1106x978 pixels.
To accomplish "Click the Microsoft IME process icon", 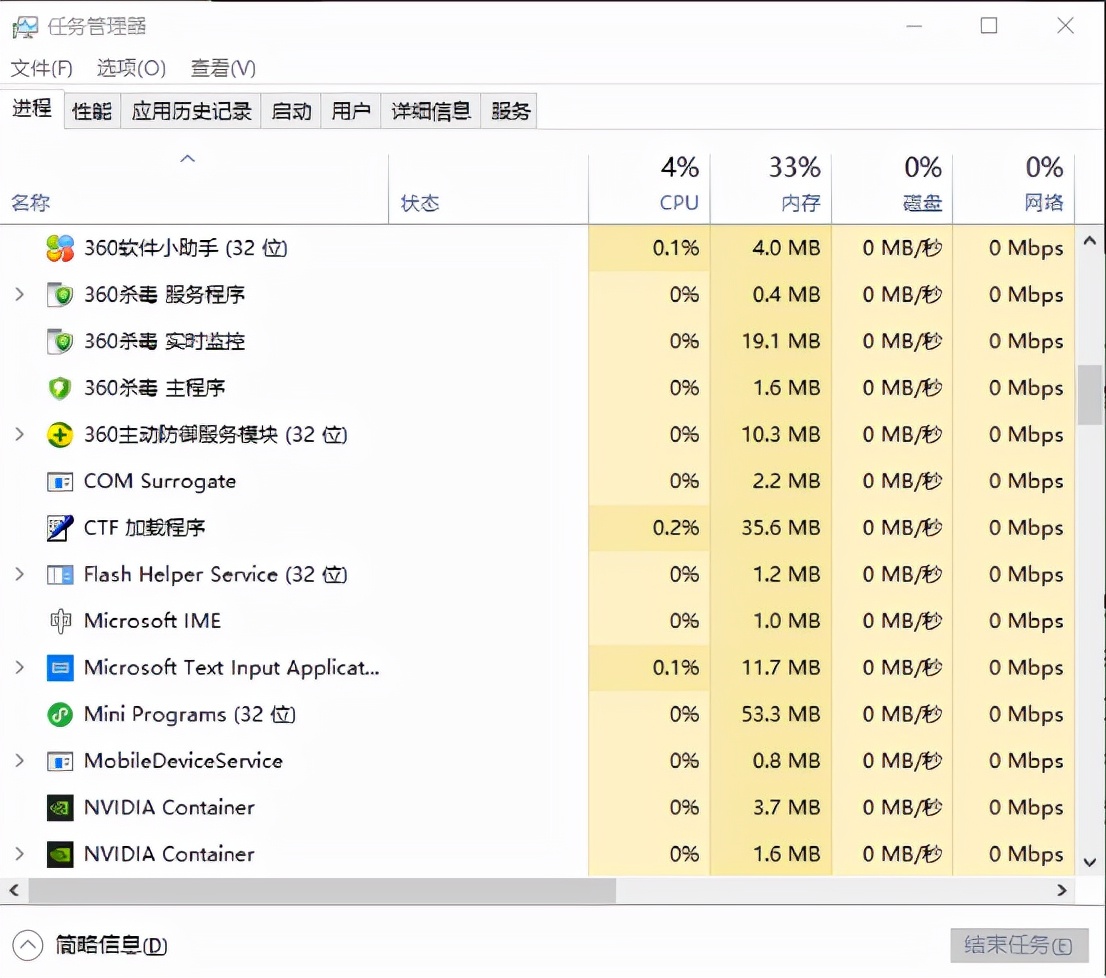I will coord(60,621).
